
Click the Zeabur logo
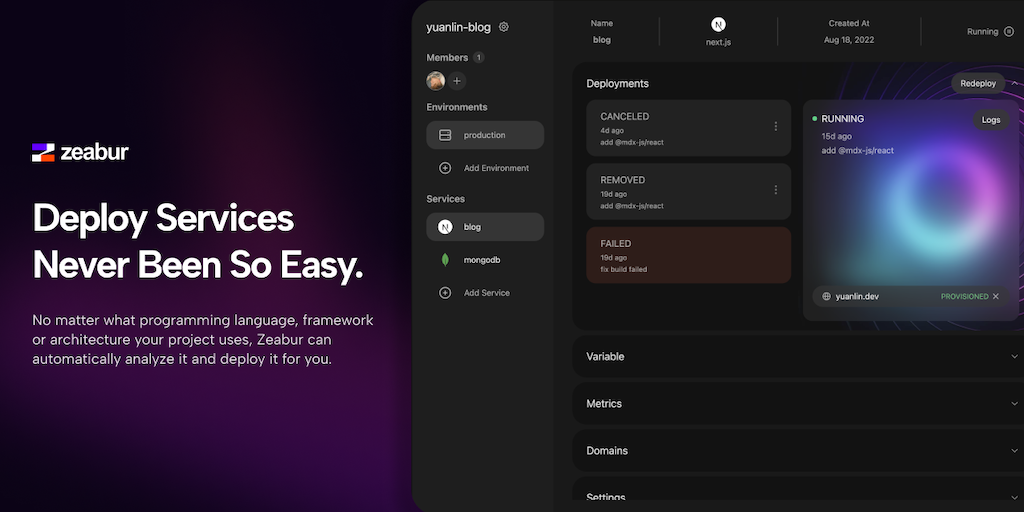(81, 152)
